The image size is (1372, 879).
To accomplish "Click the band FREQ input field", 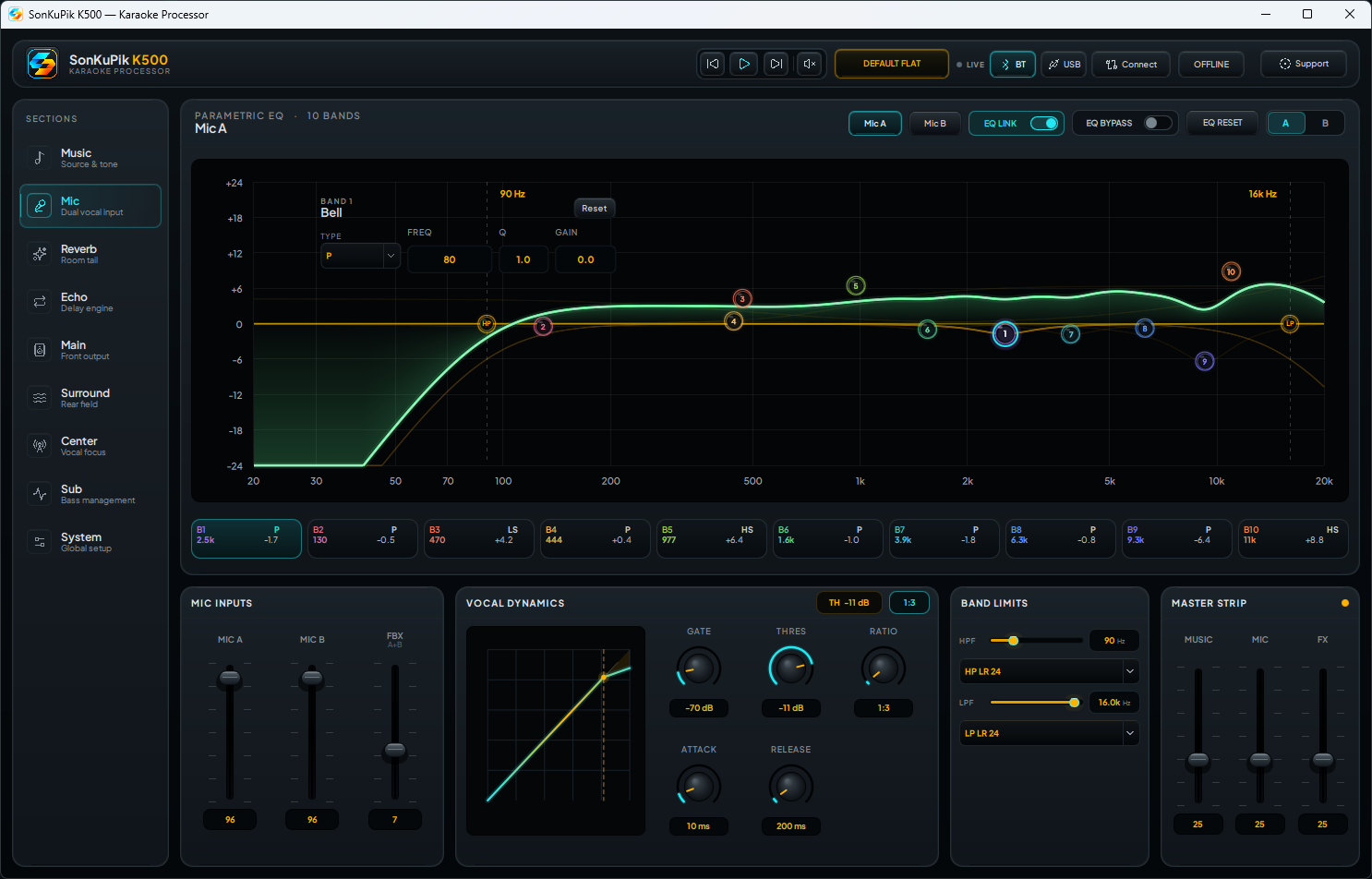I will 450,259.
